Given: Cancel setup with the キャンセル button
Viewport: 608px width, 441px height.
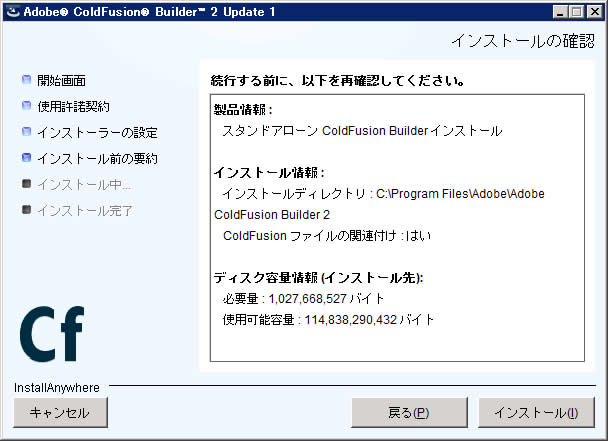Looking at the screenshot, I should [60, 412].
